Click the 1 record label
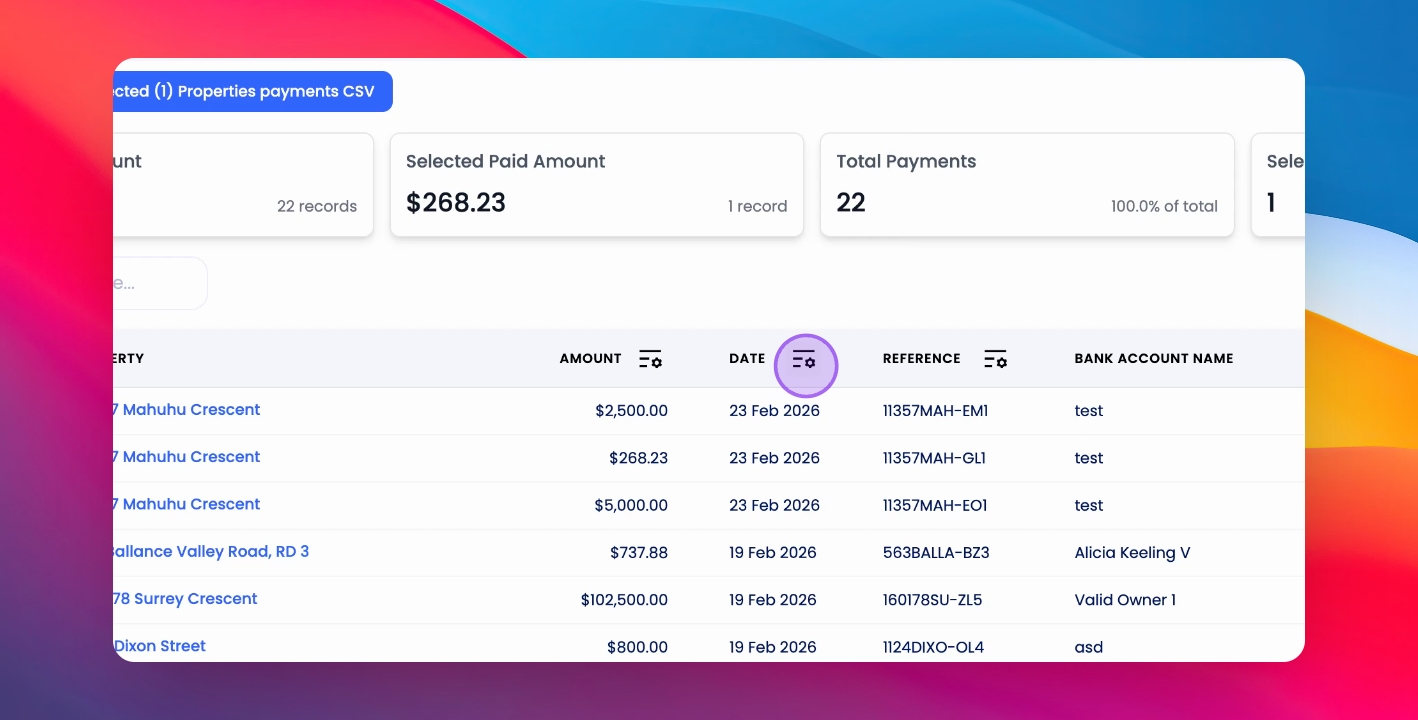This screenshot has height=720, width=1418. click(x=757, y=207)
